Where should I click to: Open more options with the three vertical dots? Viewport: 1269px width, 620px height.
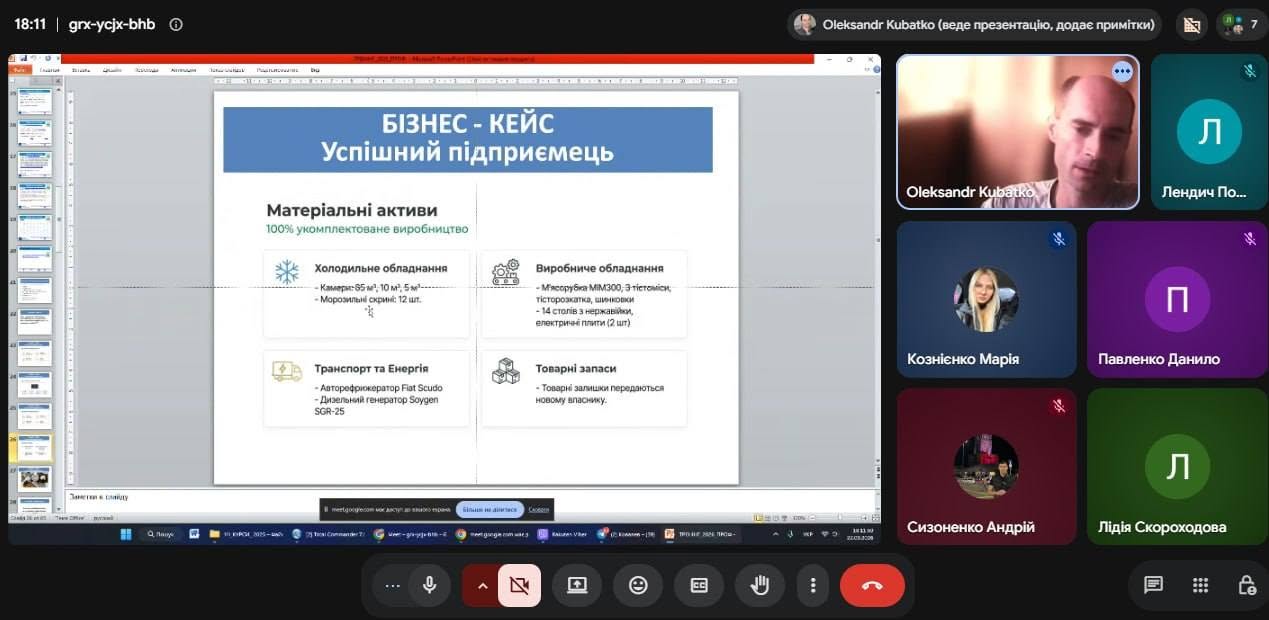click(814, 586)
